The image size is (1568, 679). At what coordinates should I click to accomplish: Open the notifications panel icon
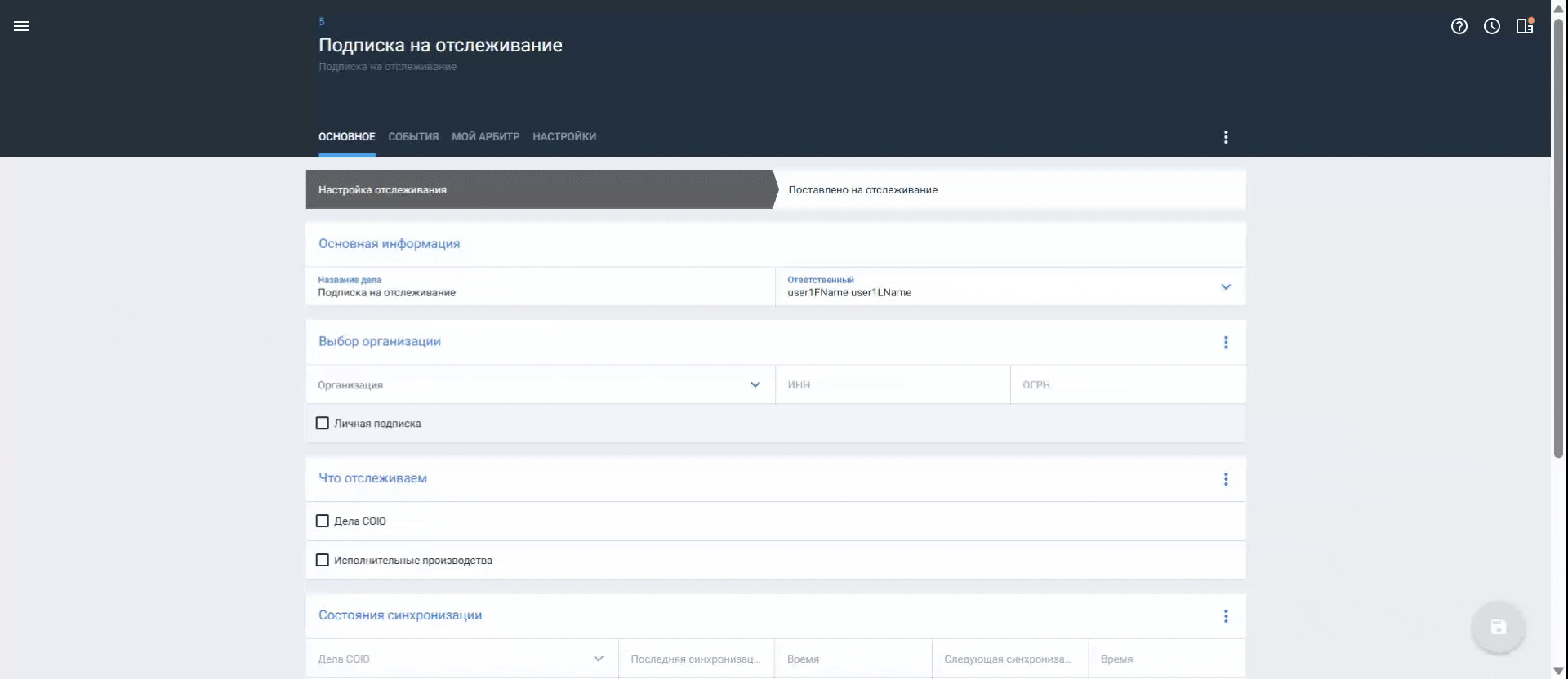click(1524, 26)
